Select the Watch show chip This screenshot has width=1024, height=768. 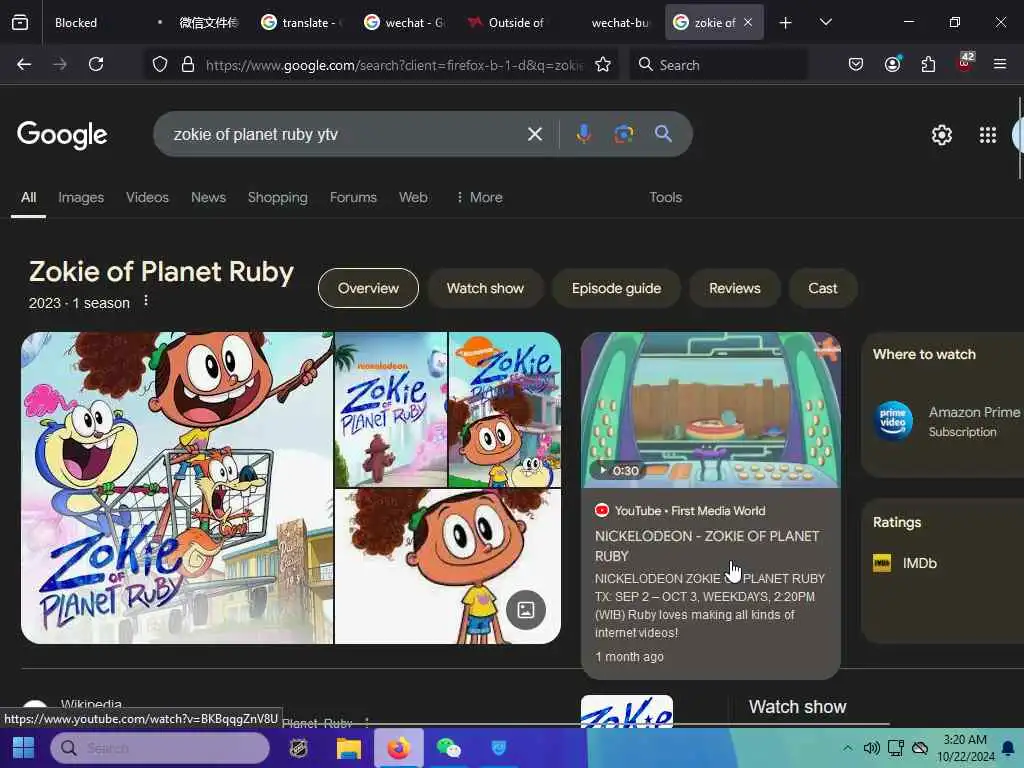pos(485,288)
